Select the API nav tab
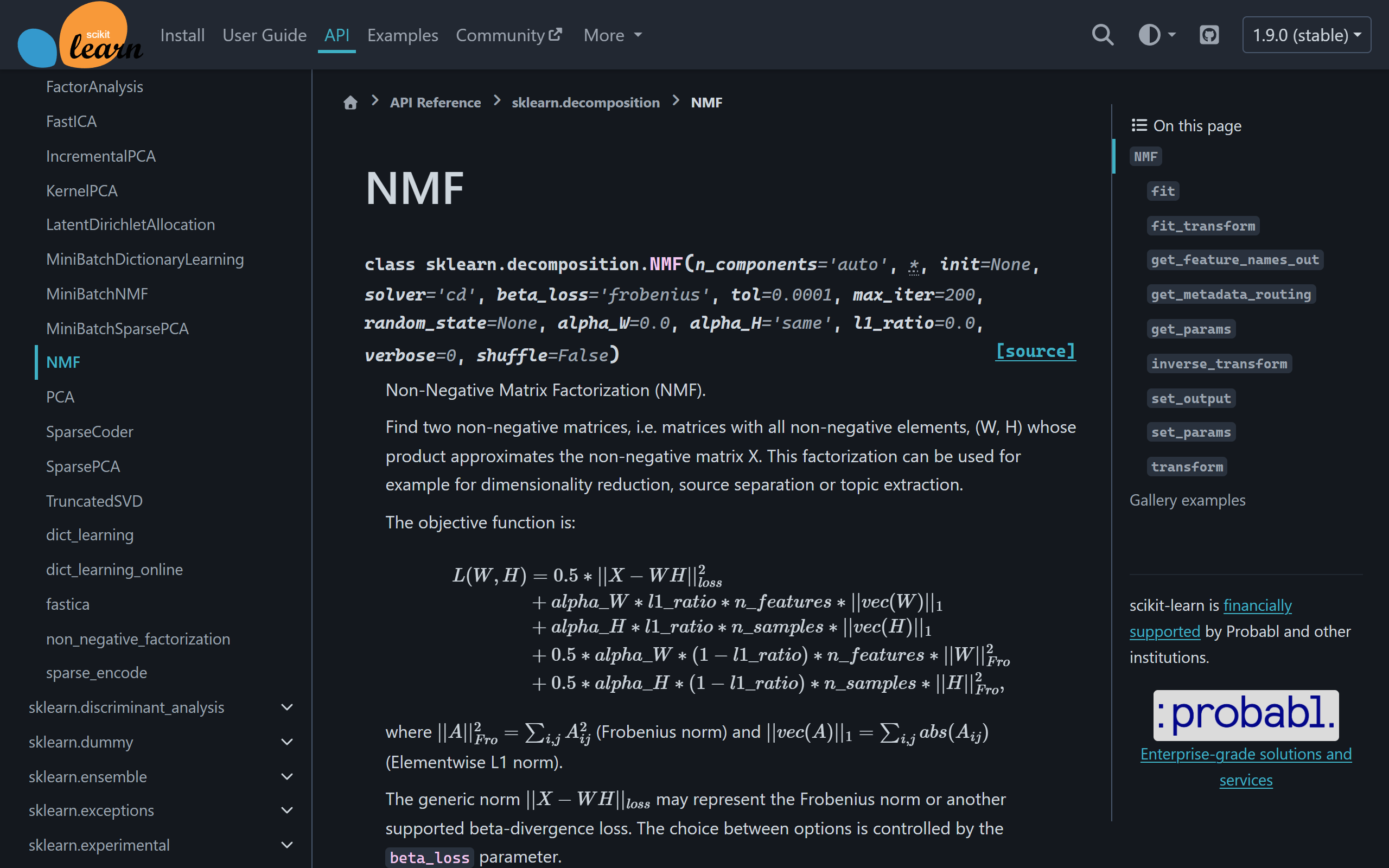This screenshot has height=868, width=1389. pos(337,35)
